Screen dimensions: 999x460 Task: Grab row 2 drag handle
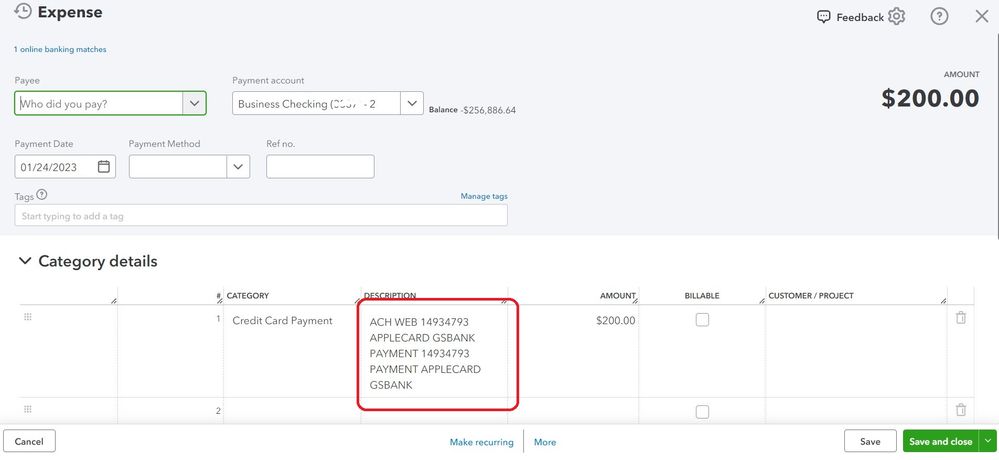27,409
